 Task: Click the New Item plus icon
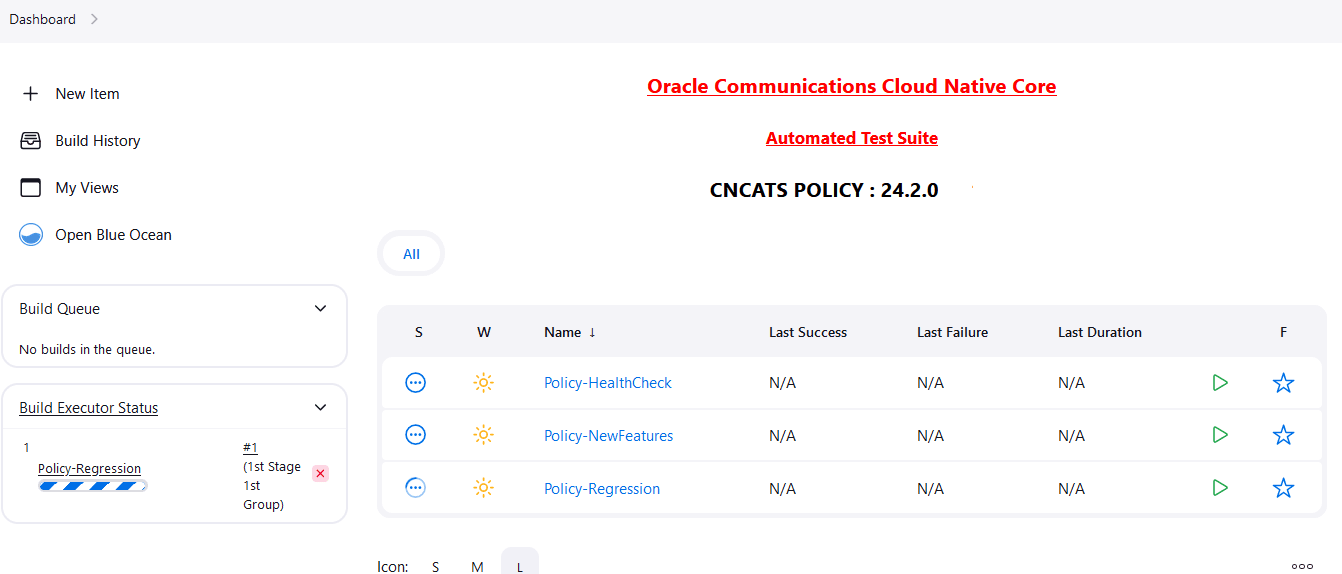click(31, 94)
